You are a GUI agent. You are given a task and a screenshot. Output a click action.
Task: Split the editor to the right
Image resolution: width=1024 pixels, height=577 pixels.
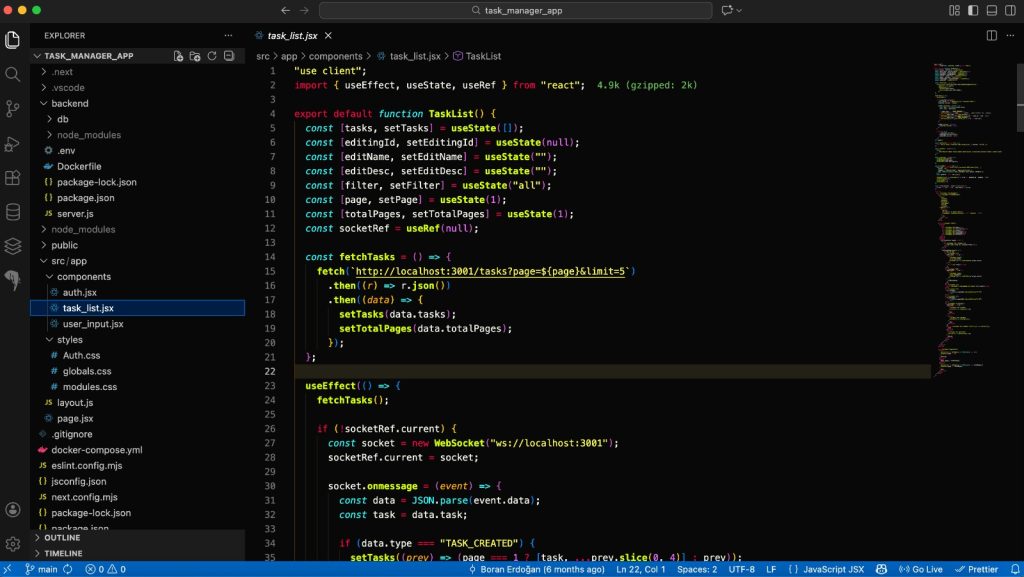991,35
